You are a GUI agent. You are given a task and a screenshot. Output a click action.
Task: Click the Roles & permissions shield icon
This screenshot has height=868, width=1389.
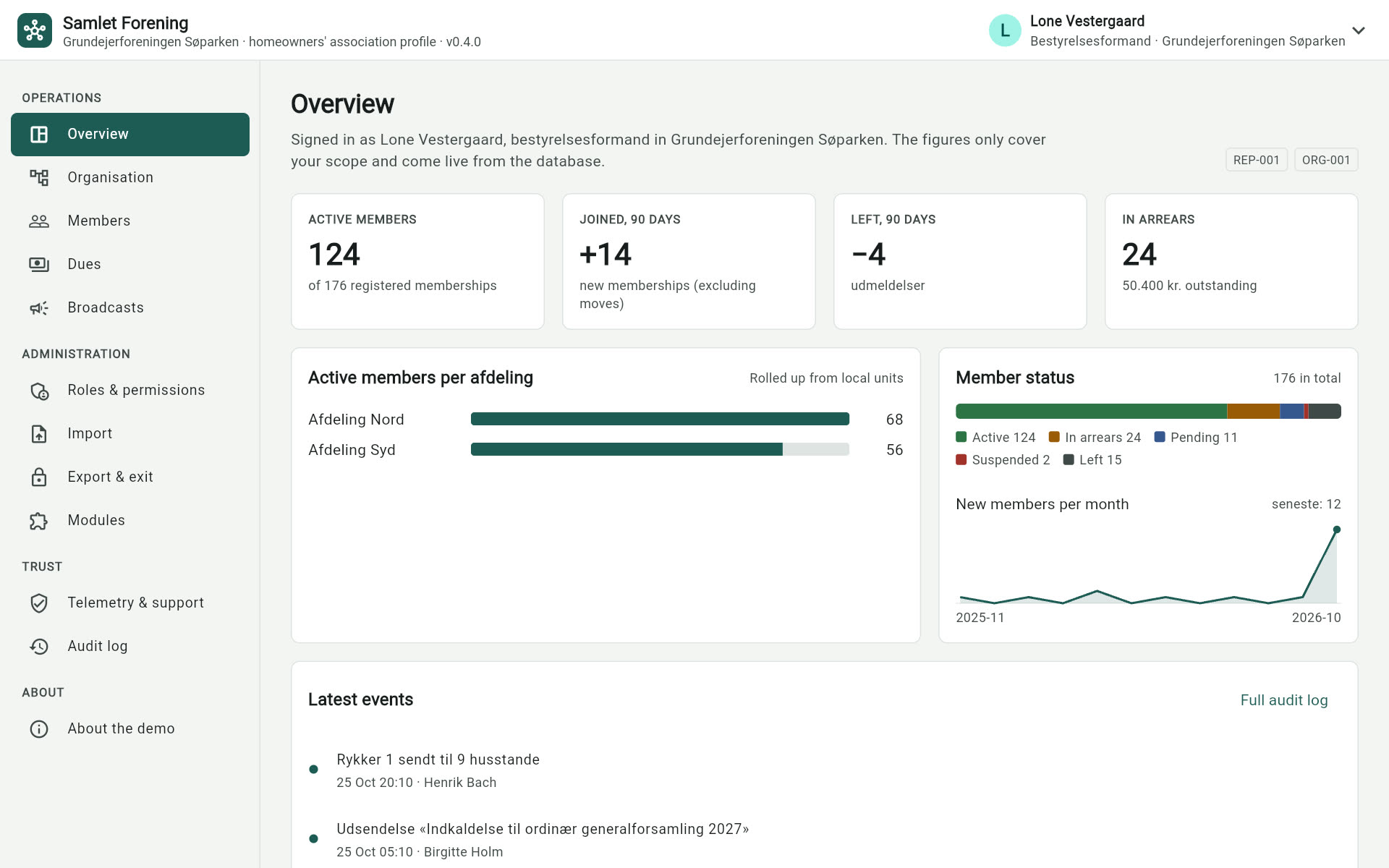[x=39, y=391]
